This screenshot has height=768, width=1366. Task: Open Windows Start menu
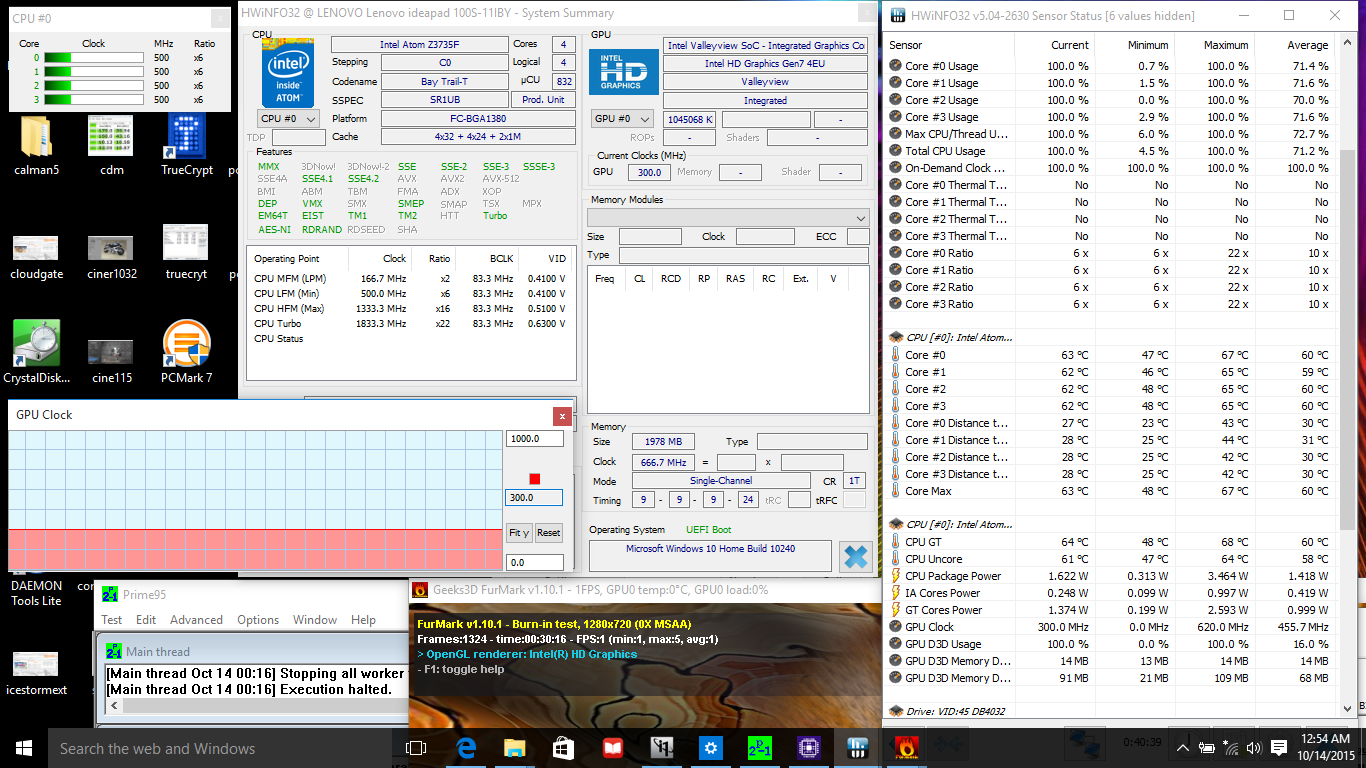coord(24,748)
